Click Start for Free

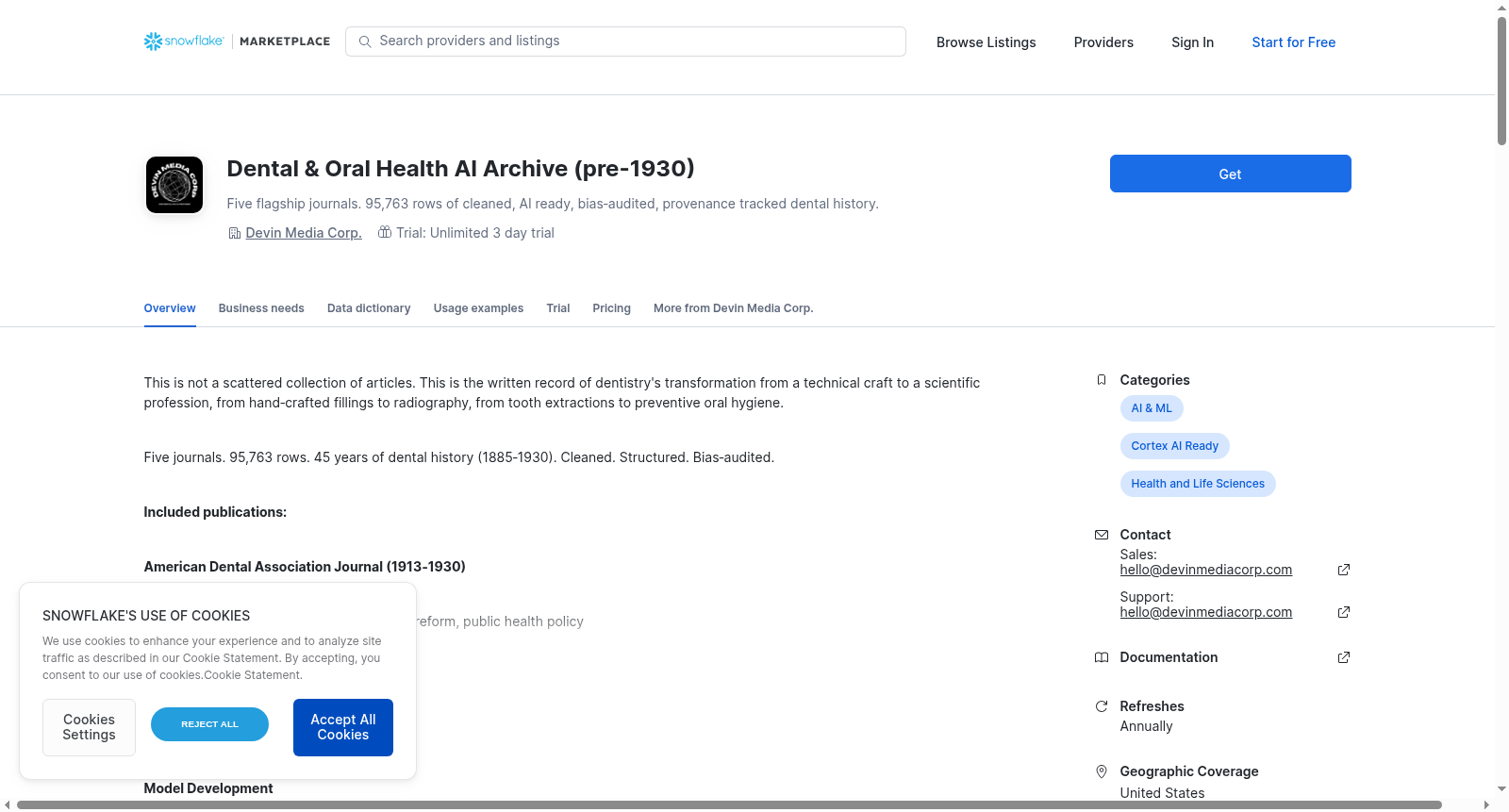pyautogui.click(x=1293, y=42)
